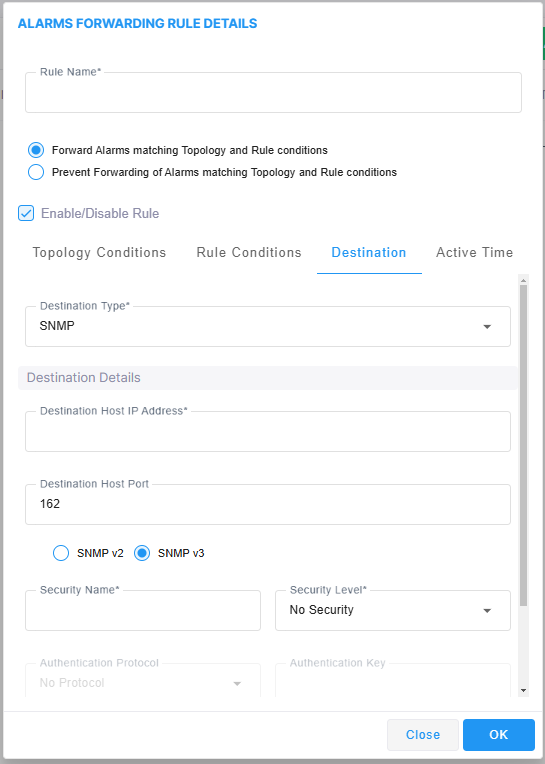Viewport: 545px width, 764px height.
Task: Switch to the Topology Conditions tab
Action: pos(99,252)
